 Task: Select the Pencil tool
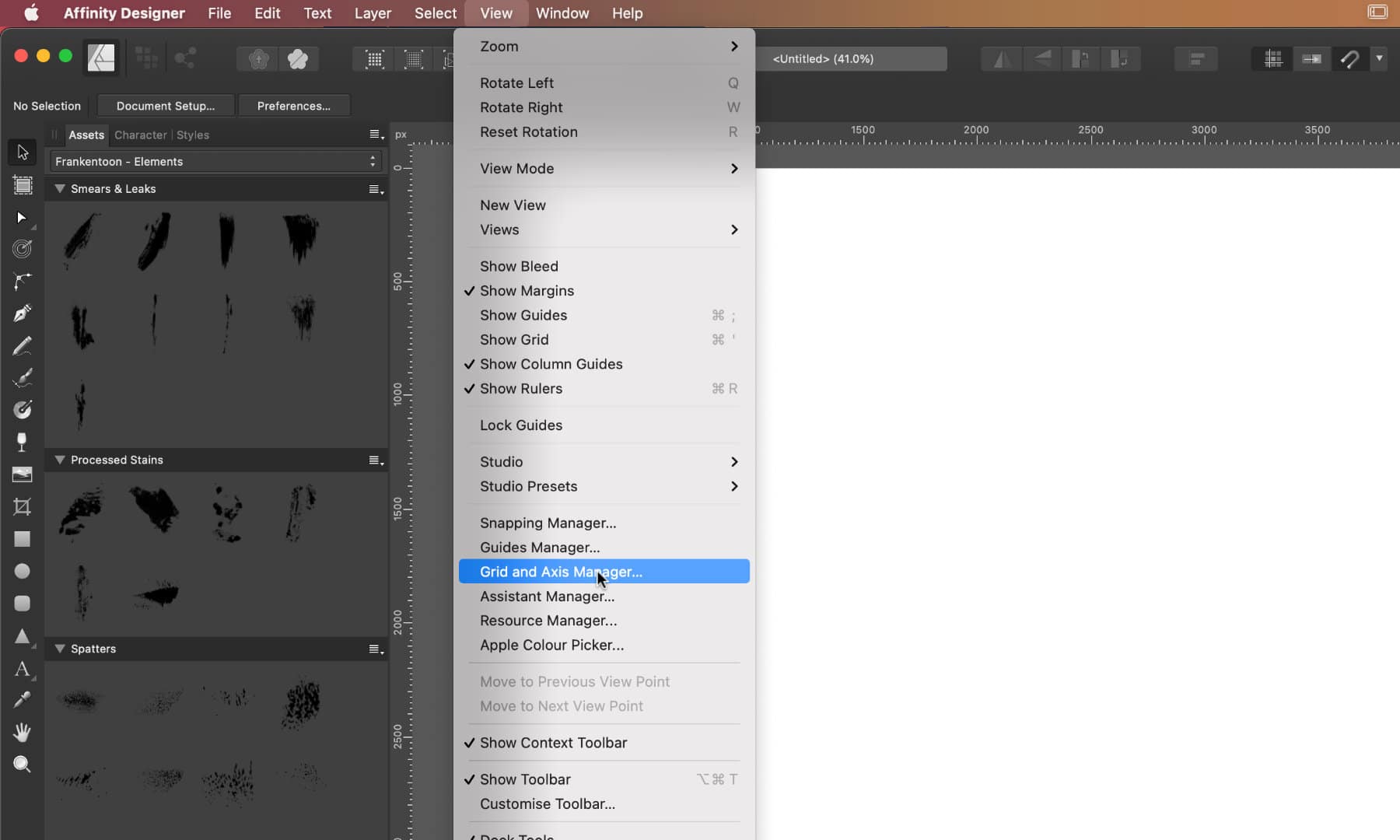point(22,346)
